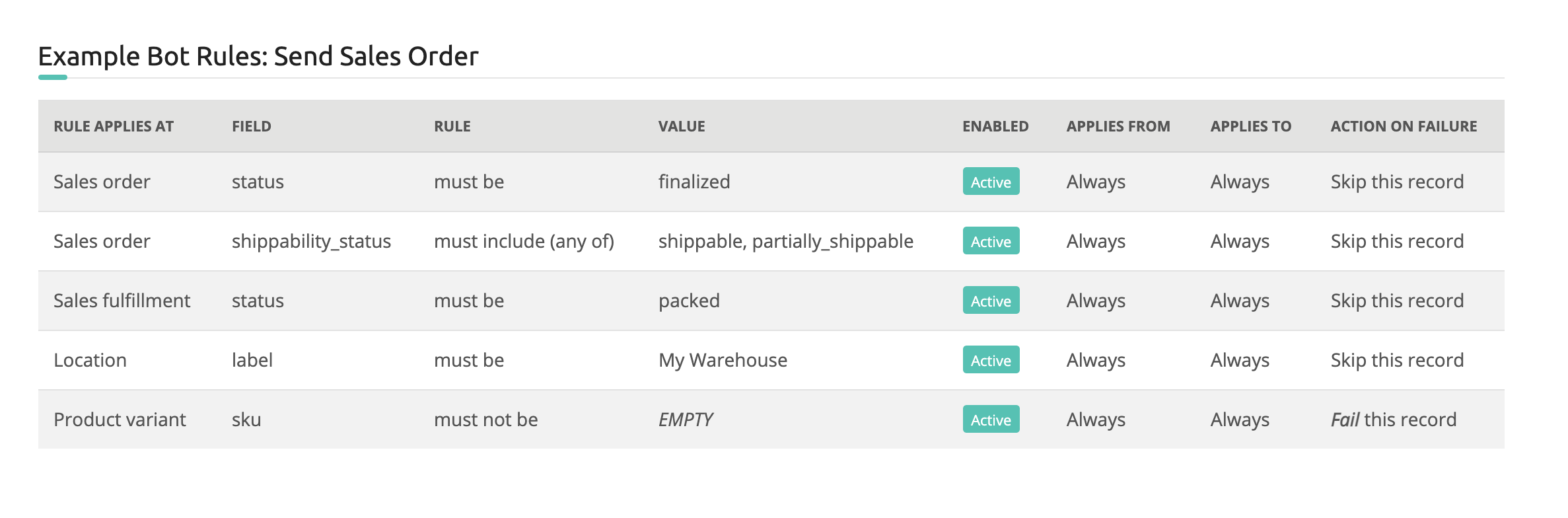Click the FIELD column header
The width and height of the screenshot is (1568, 518).
[252, 126]
